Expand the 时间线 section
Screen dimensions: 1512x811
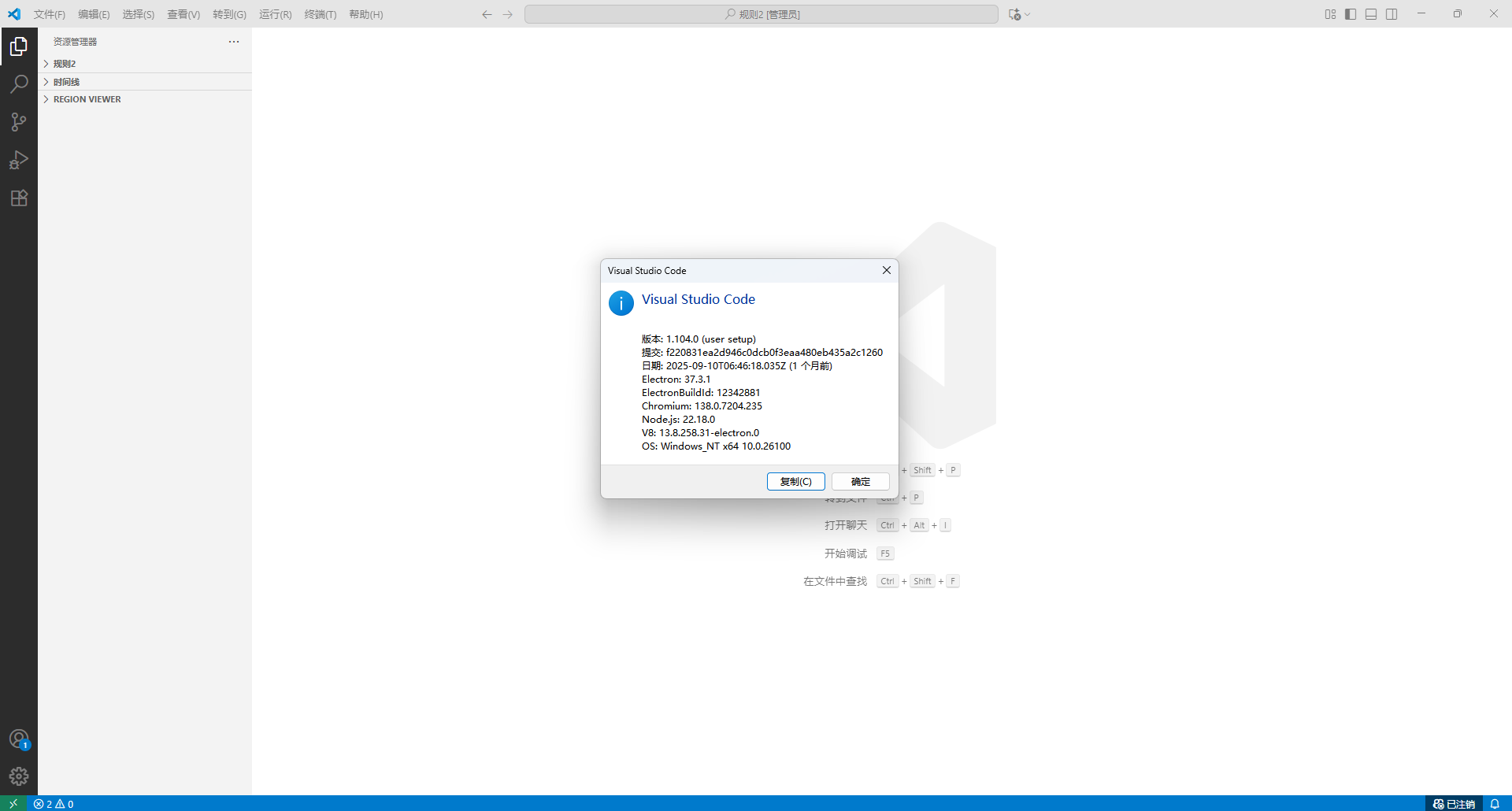point(66,82)
